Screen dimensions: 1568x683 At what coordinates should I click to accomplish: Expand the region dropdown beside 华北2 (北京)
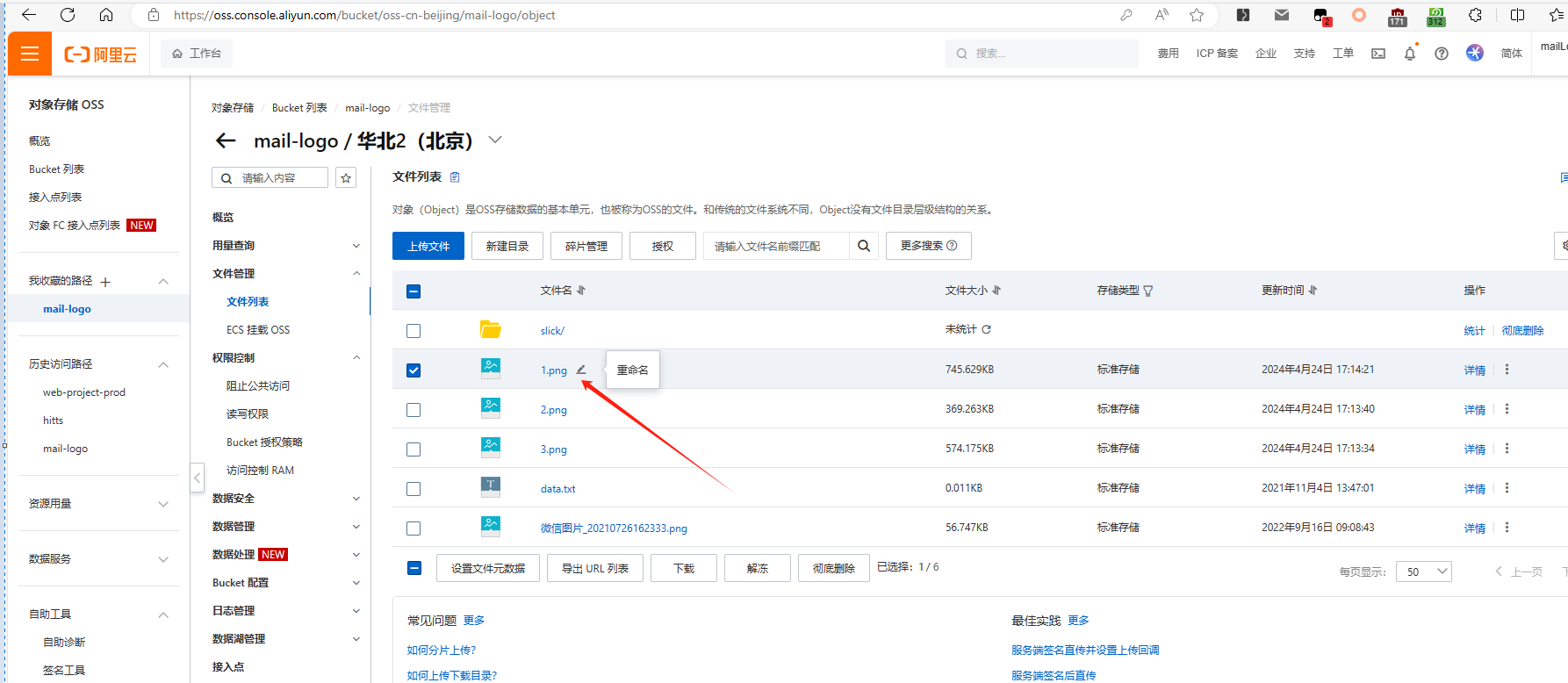pos(495,140)
